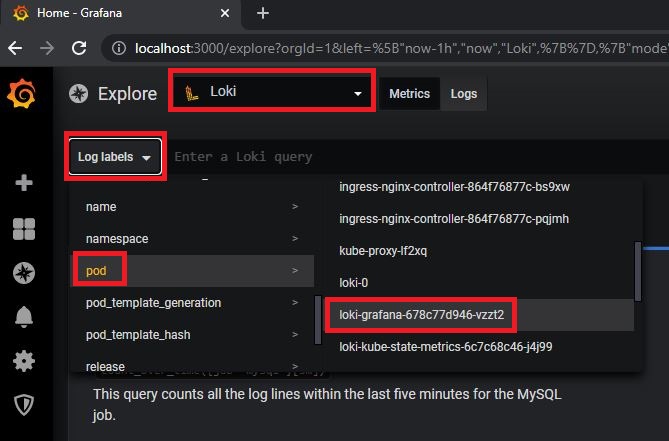Close the Home - Grafana tab
The height and width of the screenshot is (441, 669).
click(225, 13)
